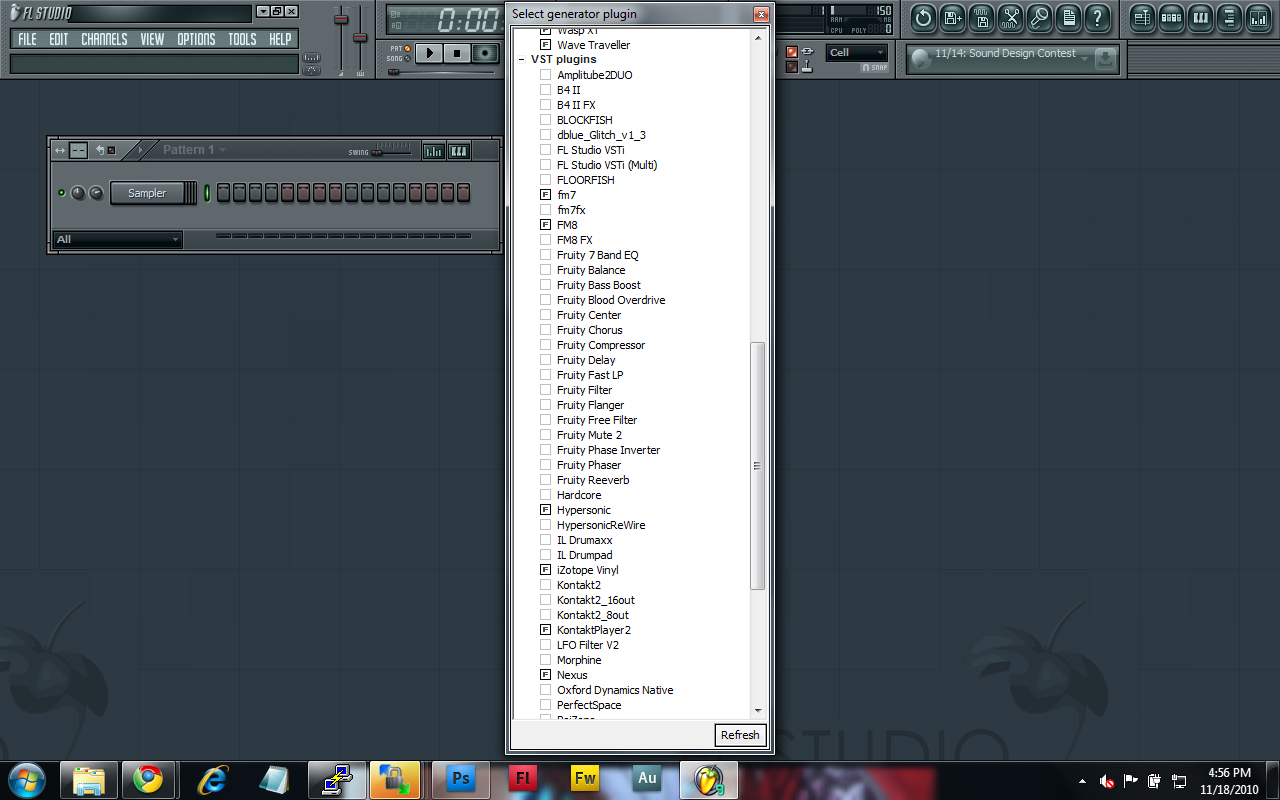
Task: Toggle the FM8 favorite checkbox
Action: point(545,225)
